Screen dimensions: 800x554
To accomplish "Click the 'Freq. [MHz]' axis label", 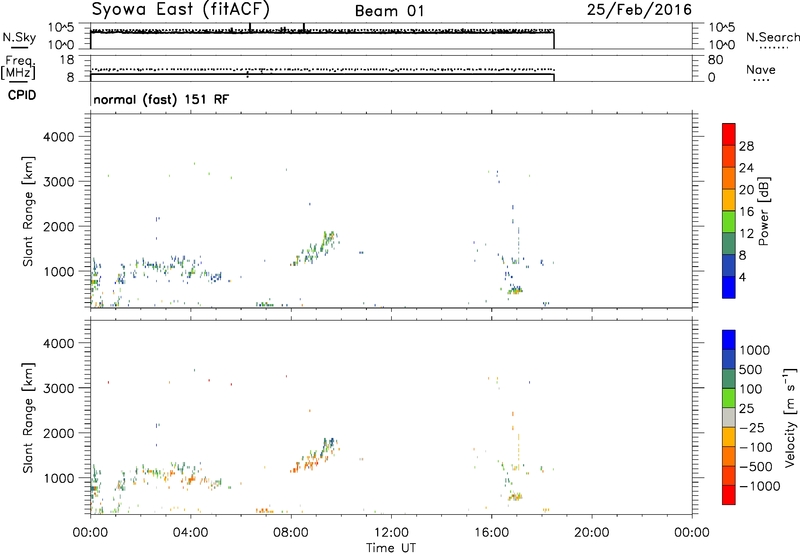I will (x=18, y=68).
